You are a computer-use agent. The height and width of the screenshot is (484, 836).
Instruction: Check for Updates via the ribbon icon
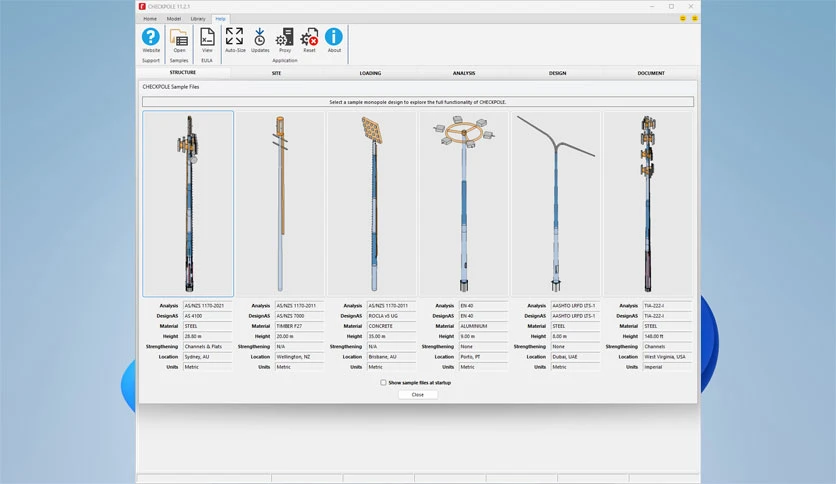coord(260,41)
